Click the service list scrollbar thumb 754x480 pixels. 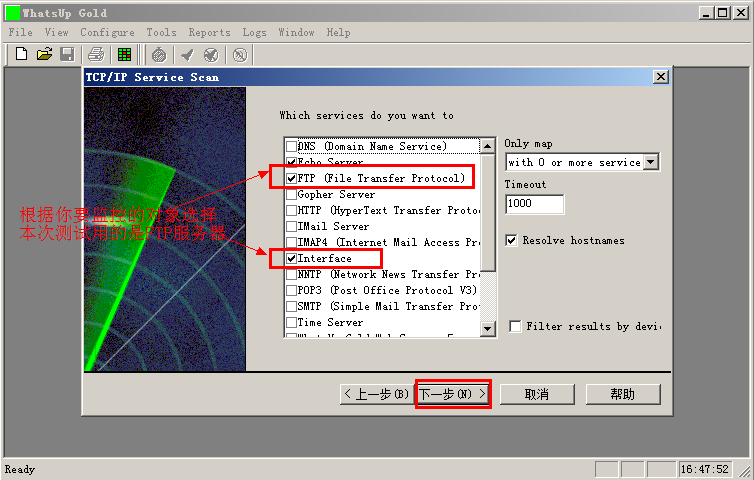(487, 212)
